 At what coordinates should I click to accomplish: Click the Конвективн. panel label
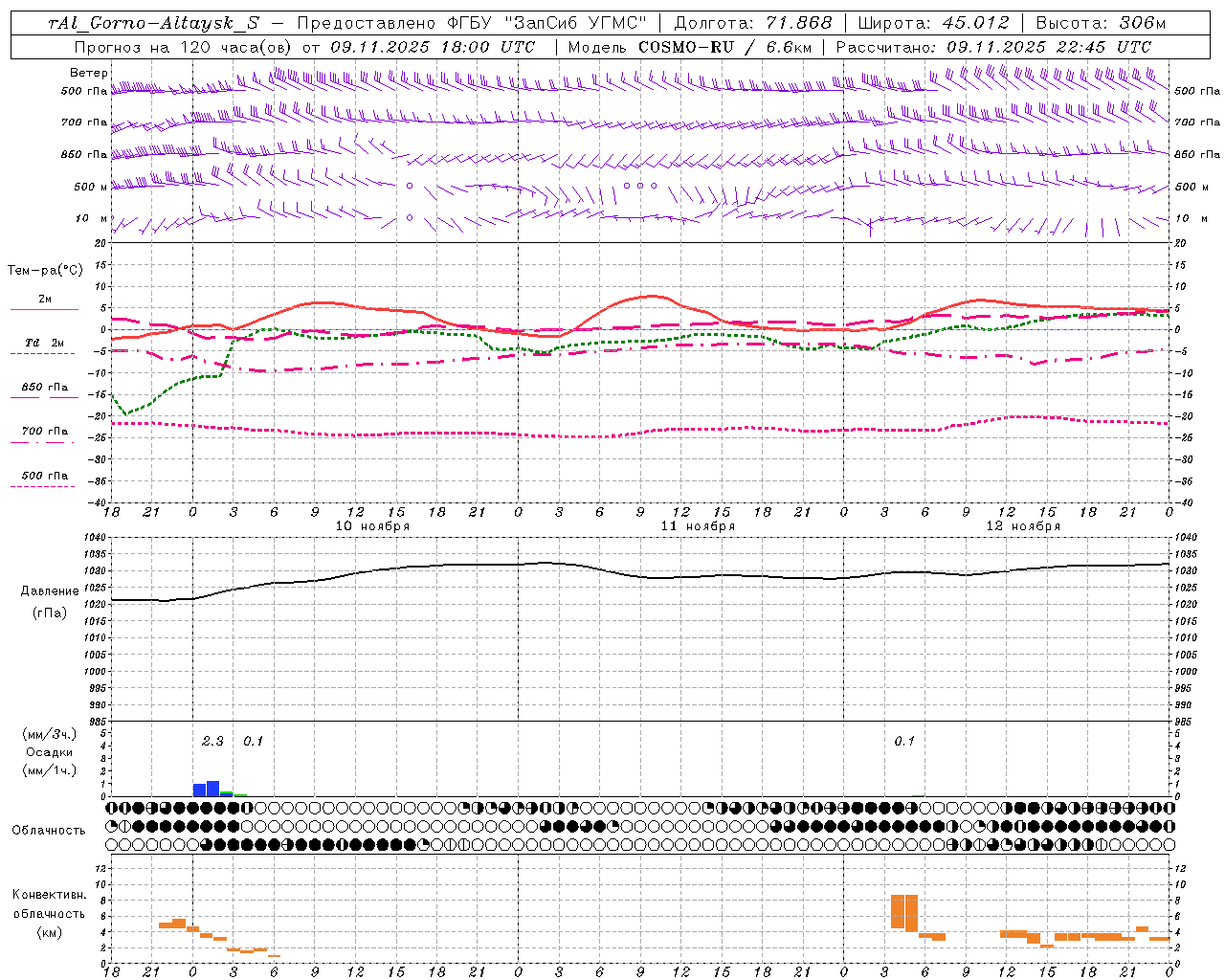click(50, 895)
